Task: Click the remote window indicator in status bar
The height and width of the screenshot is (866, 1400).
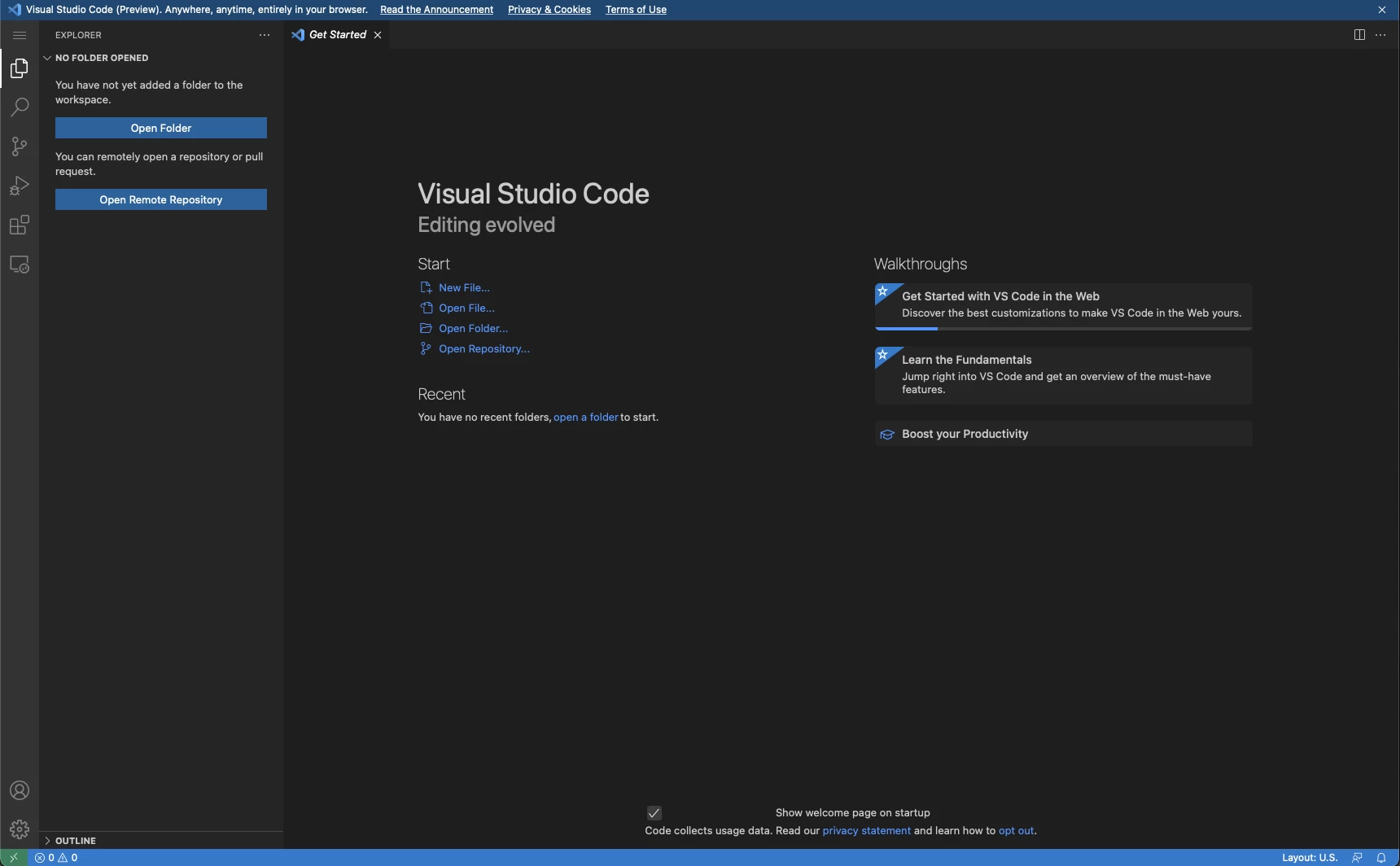Action: coord(14,858)
